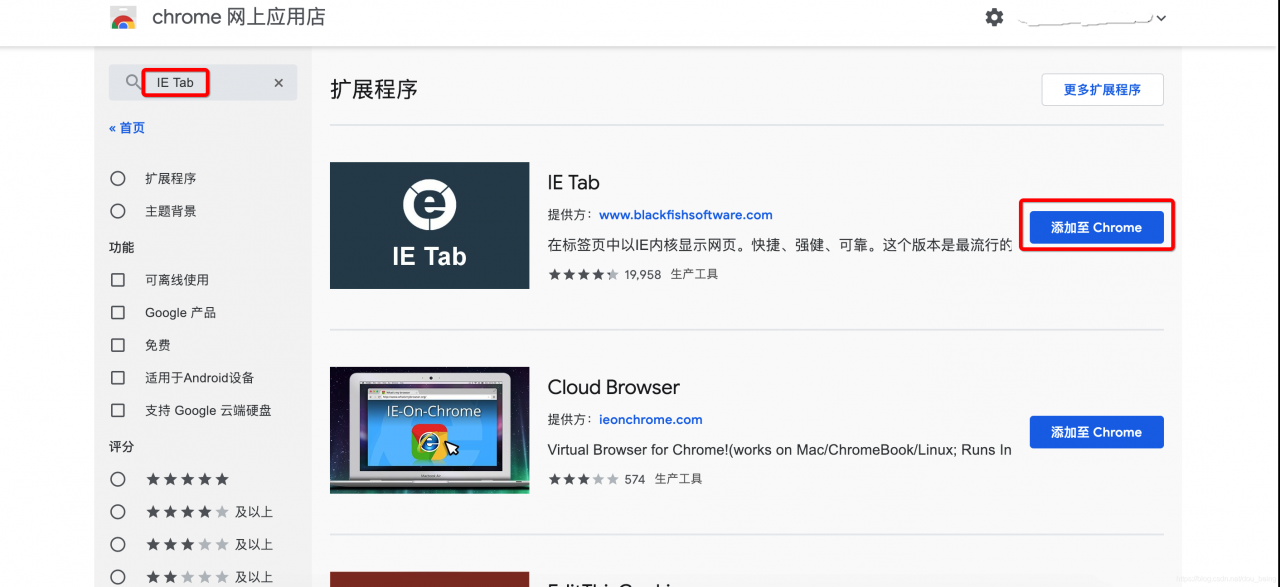Click the chrome 网上应用店 title text

[x=239, y=17]
